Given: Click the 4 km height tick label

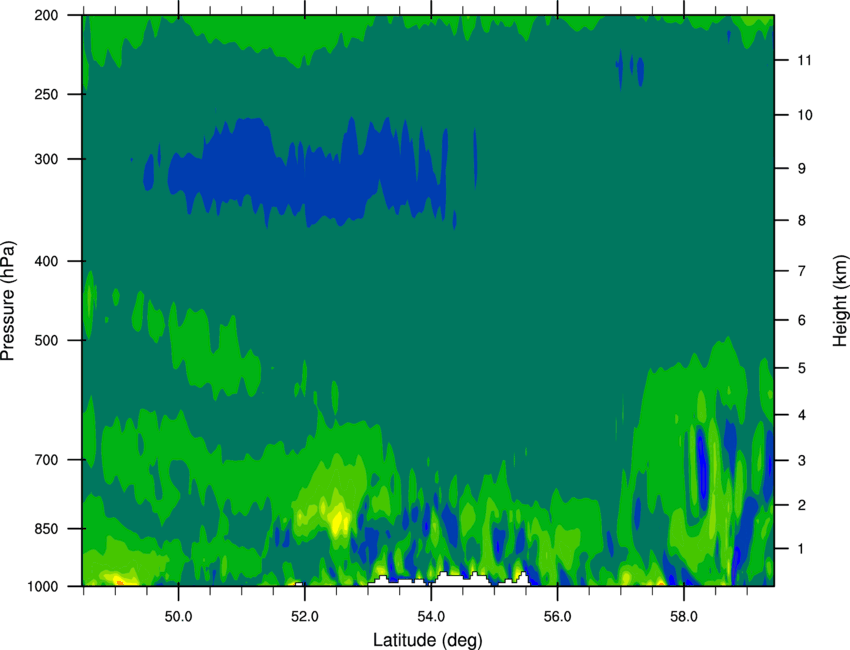Looking at the screenshot, I should [x=801, y=415].
